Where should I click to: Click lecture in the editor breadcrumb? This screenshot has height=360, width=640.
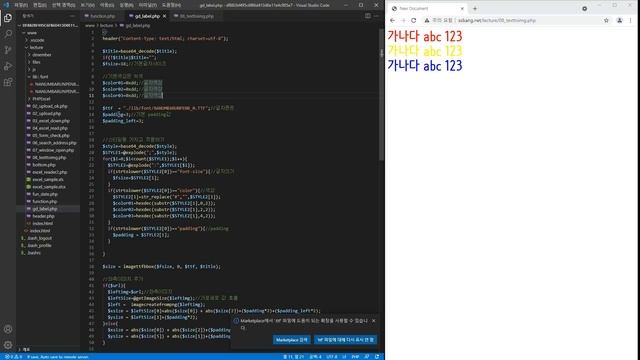tap(106, 25)
